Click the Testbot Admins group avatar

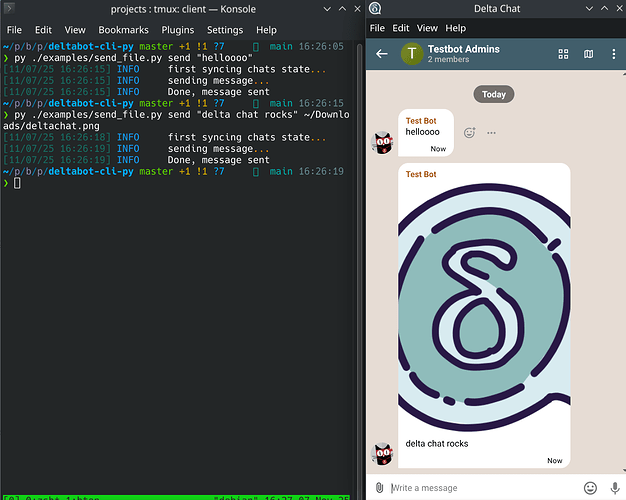[x=411, y=54]
